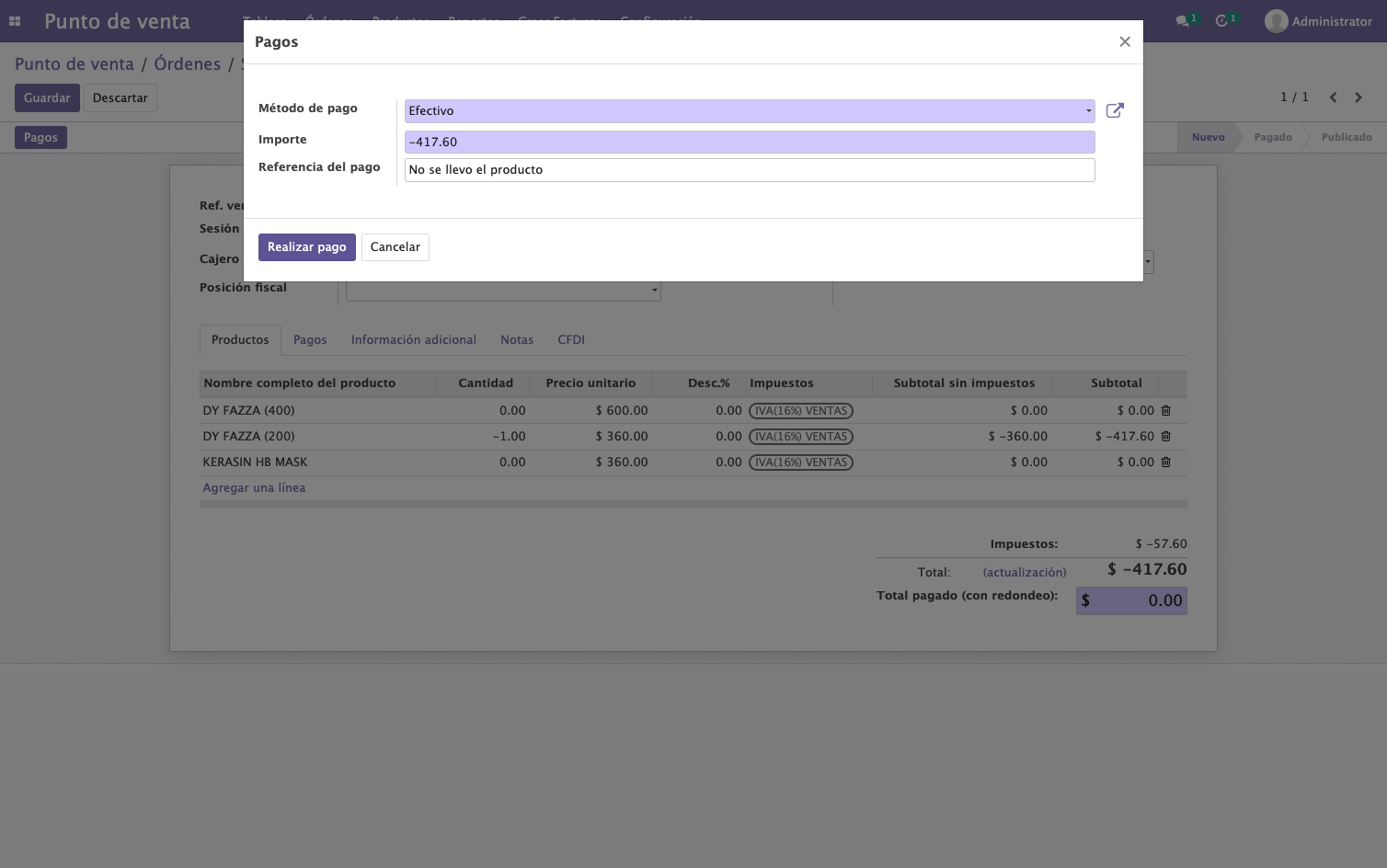Open the Información adicional tab
This screenshot has width=1387, height=868.
coord(414,340)
